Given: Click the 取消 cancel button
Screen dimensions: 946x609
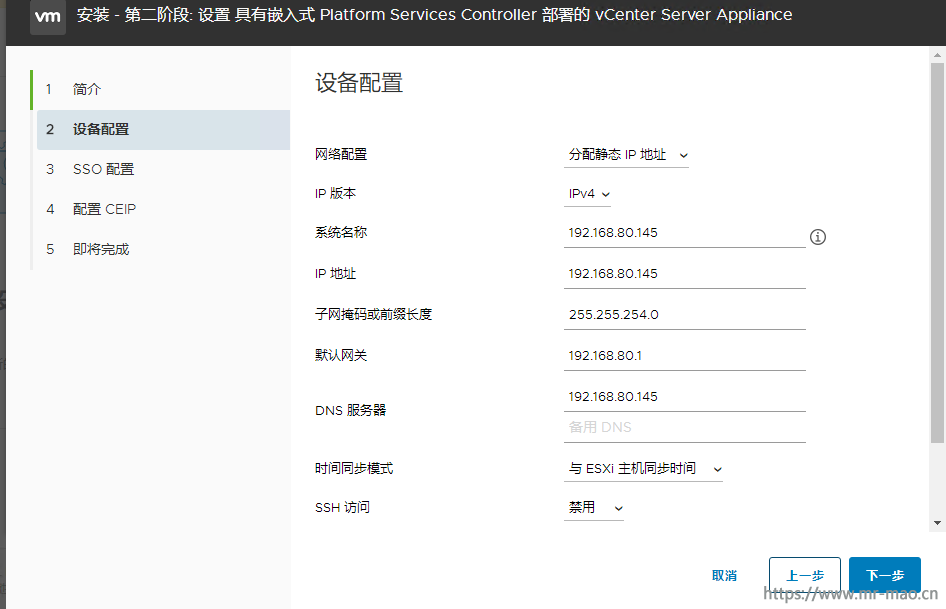Looking at the screenshot, I should click(x=724, y=575).
